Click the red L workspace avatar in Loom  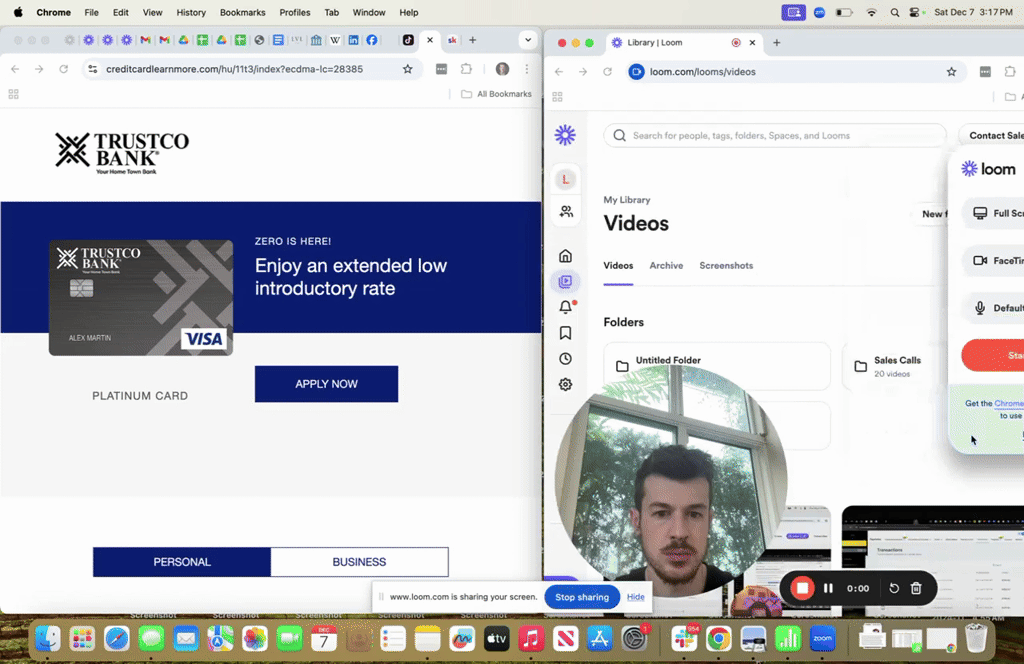[566, 179]
